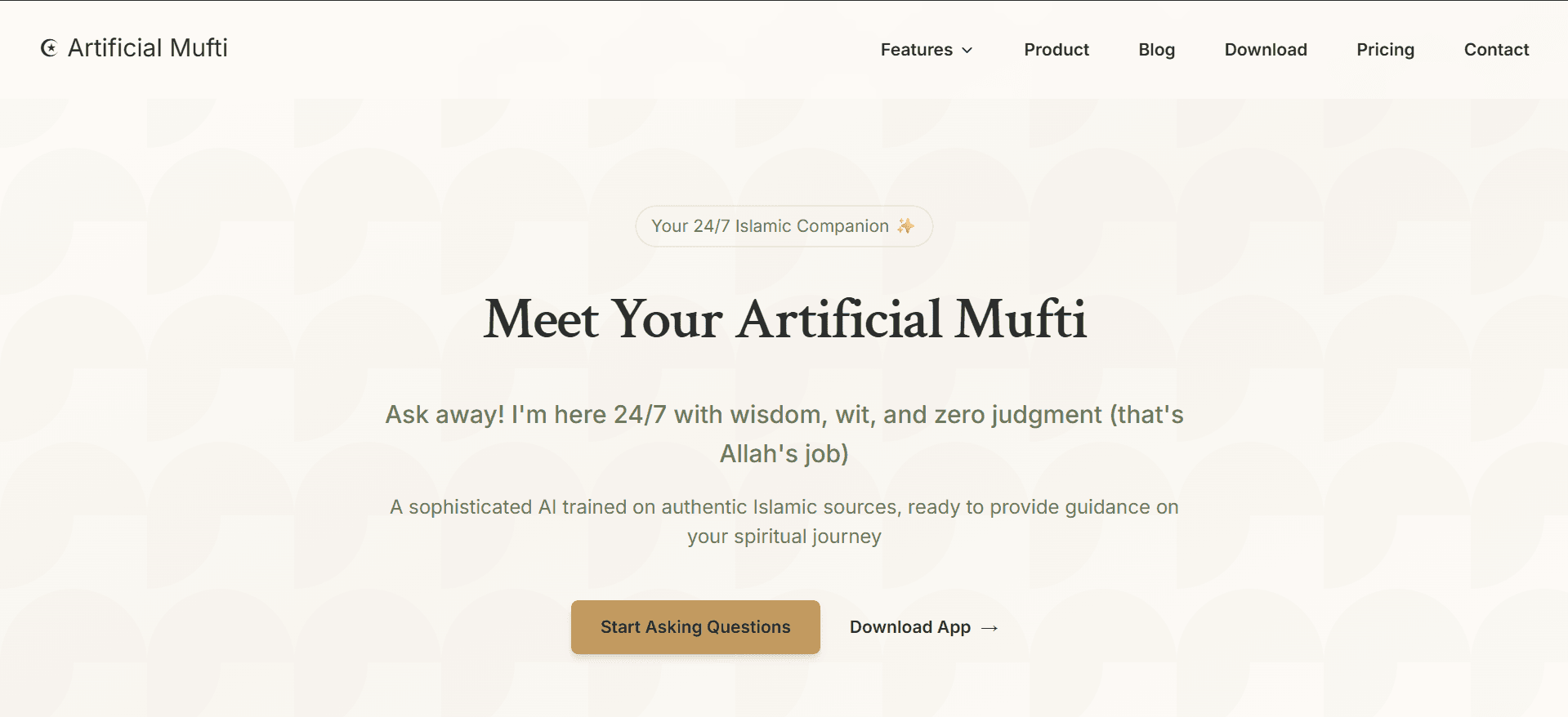Click the sparkle icon in the companion badge

(x=905, y=226)
